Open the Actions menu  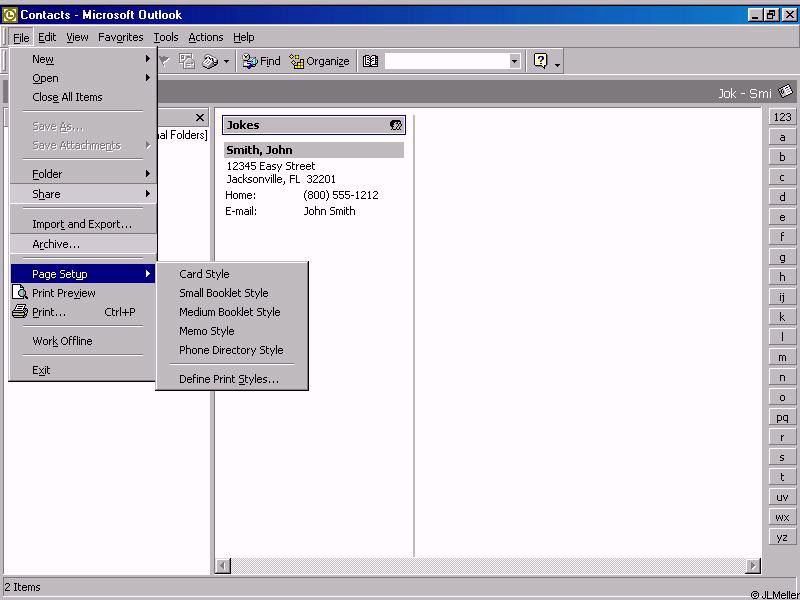coord(206,37)
